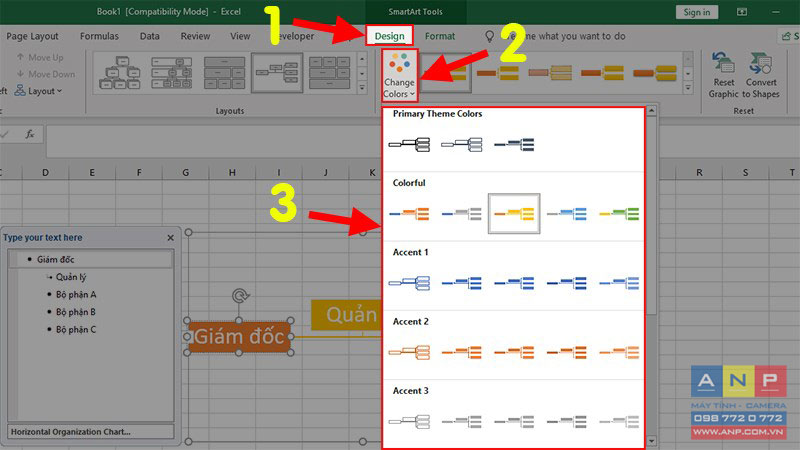Open the Formulas ribbon tab
Image resolution: width=800 pixels, height=450 pixels.
pyautogui.click(x=99, y=36)
